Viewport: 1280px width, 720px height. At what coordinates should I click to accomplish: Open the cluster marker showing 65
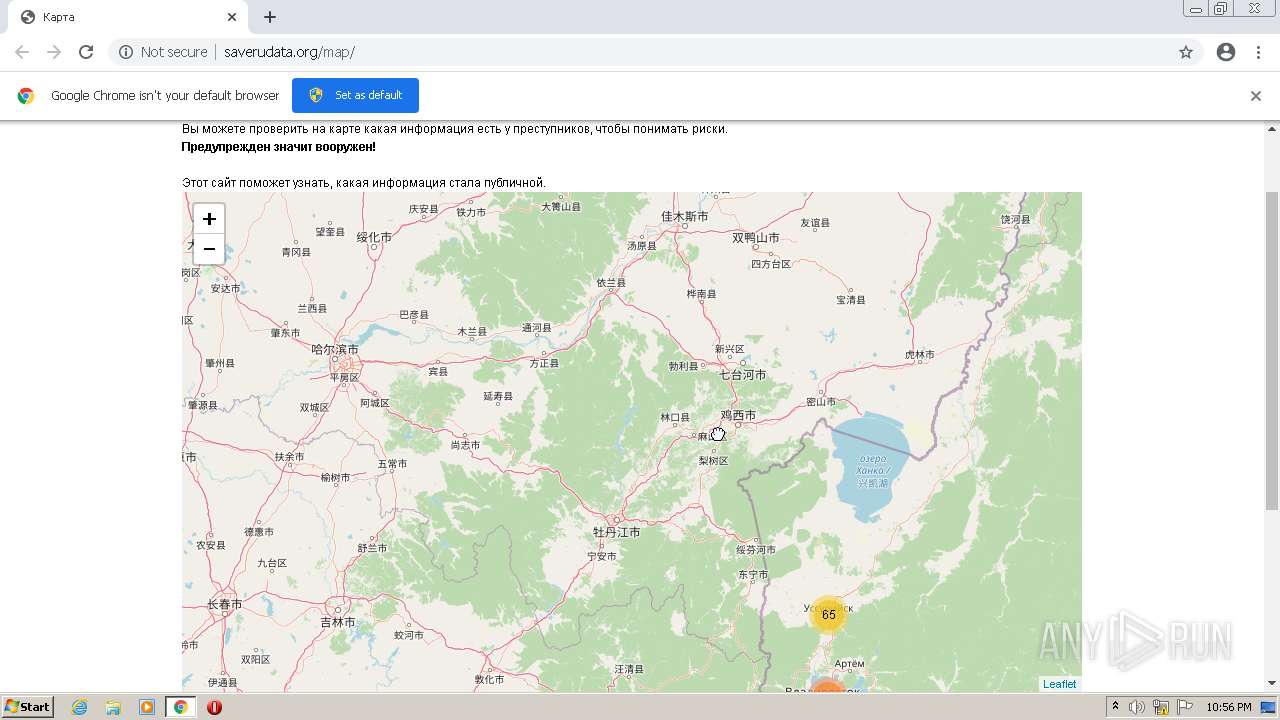point(828,615)
